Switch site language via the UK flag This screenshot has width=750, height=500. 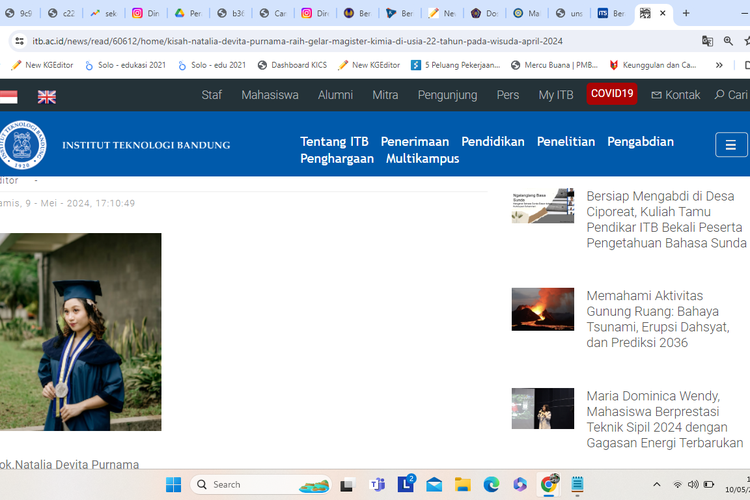click(x=47, y=97)
